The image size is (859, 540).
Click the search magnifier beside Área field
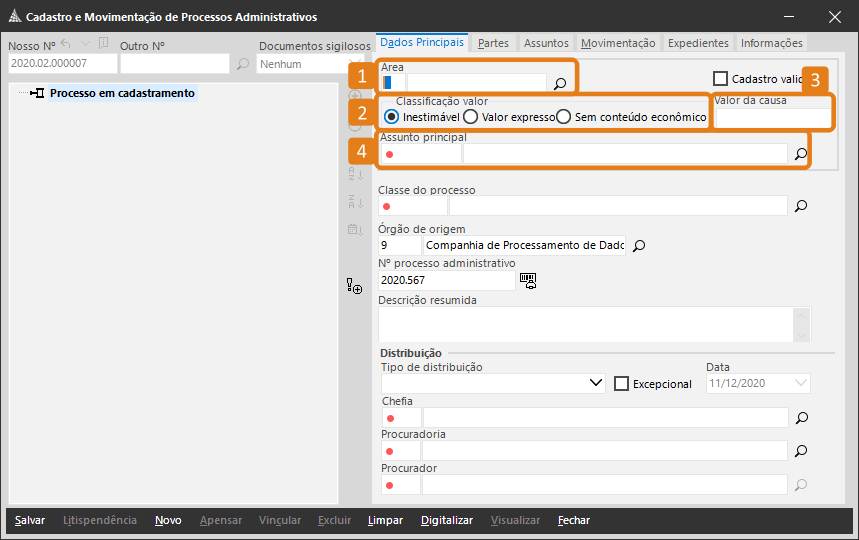click(x=560, y=84)
